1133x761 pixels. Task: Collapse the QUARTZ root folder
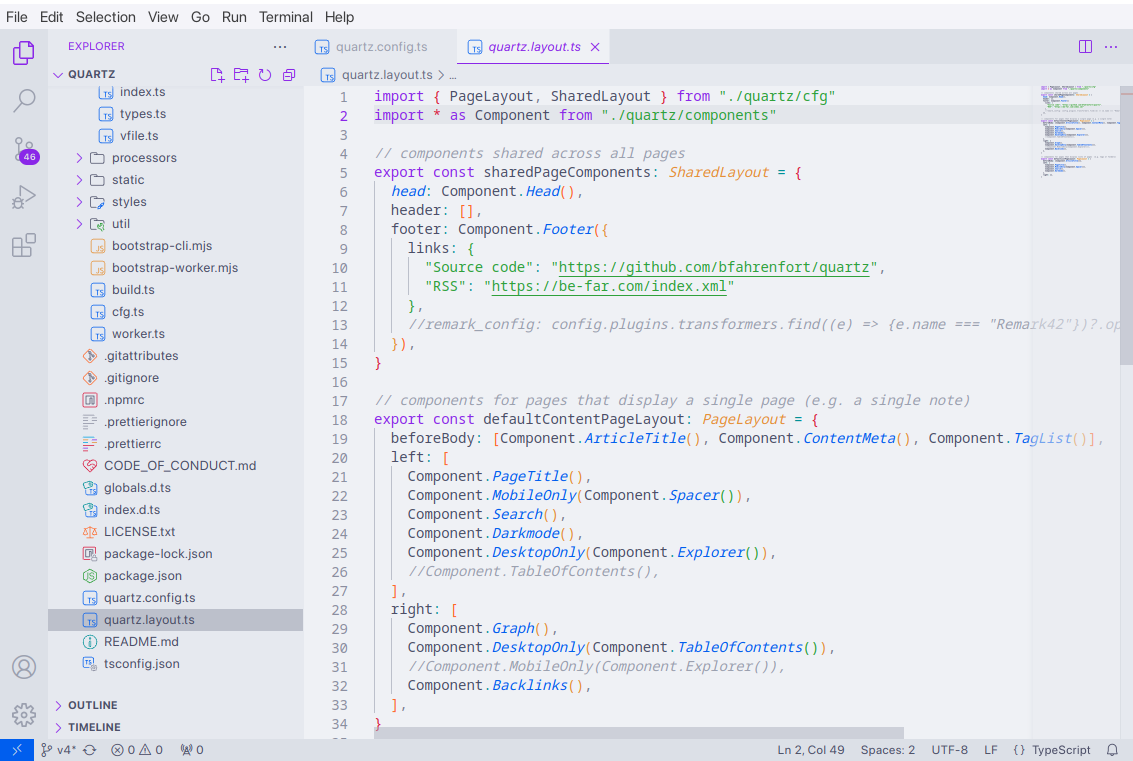point(91,74)
